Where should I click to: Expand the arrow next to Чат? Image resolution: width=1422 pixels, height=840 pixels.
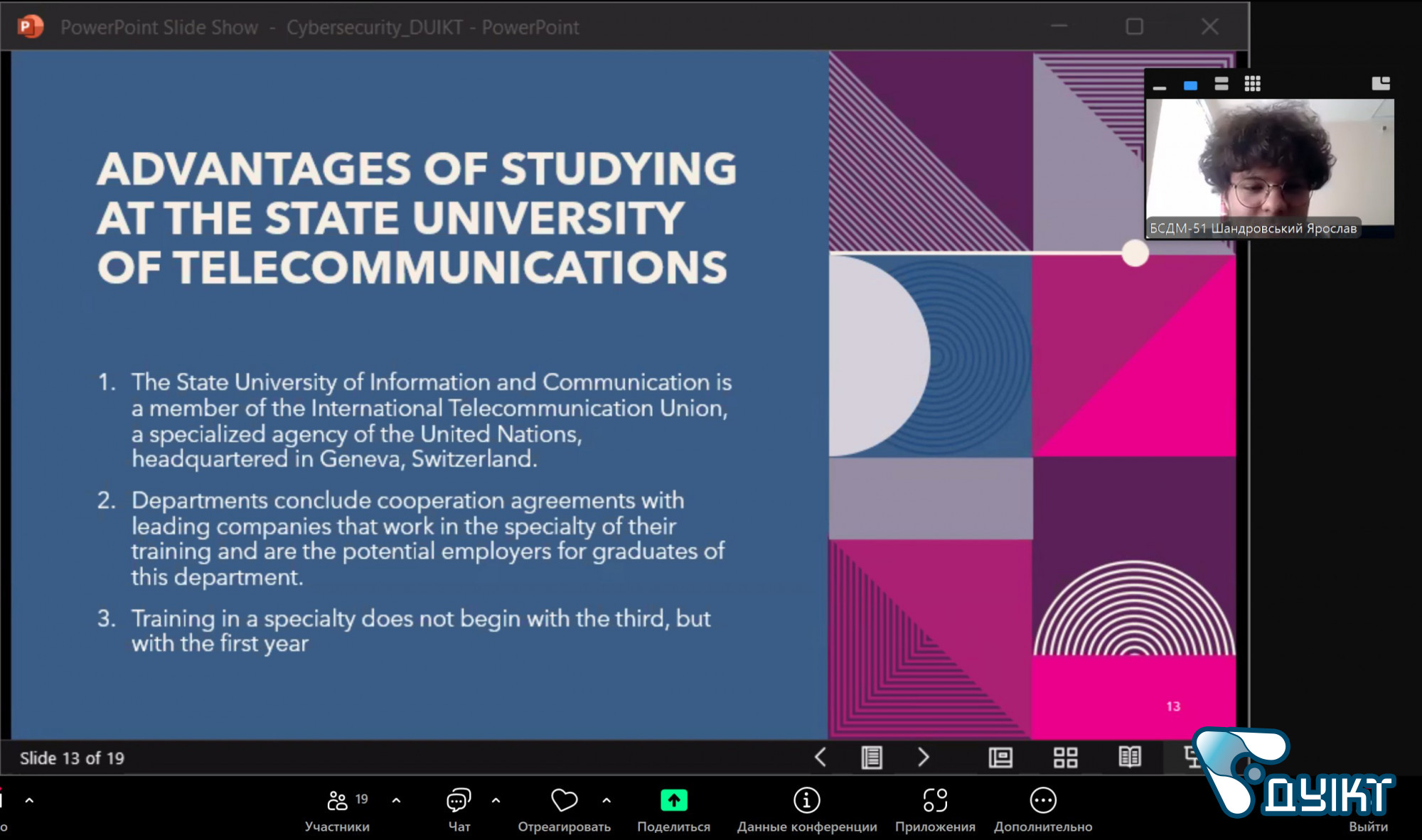[x=496, y=801]
